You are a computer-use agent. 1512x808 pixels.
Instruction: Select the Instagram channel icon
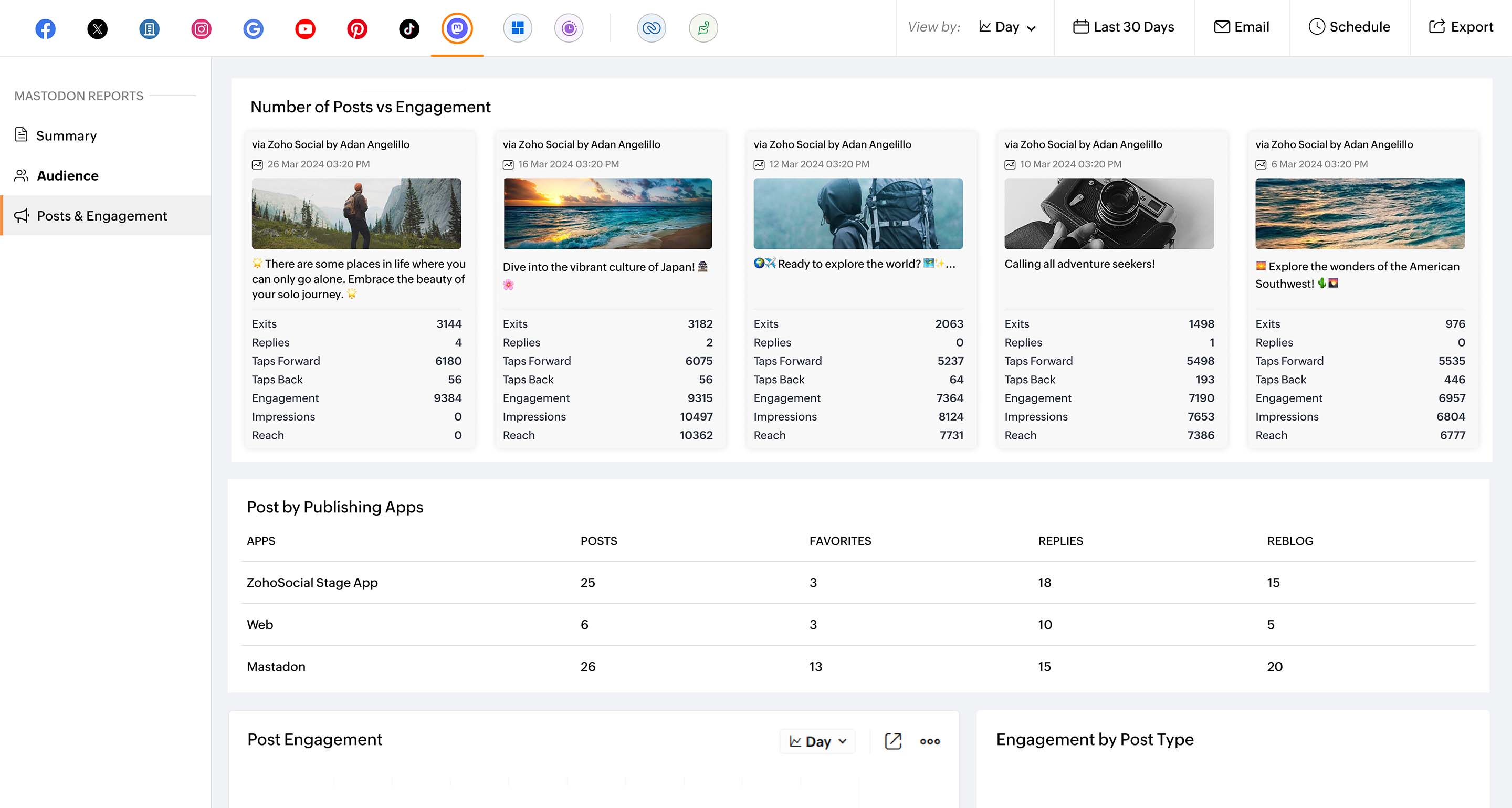point(201,28)
